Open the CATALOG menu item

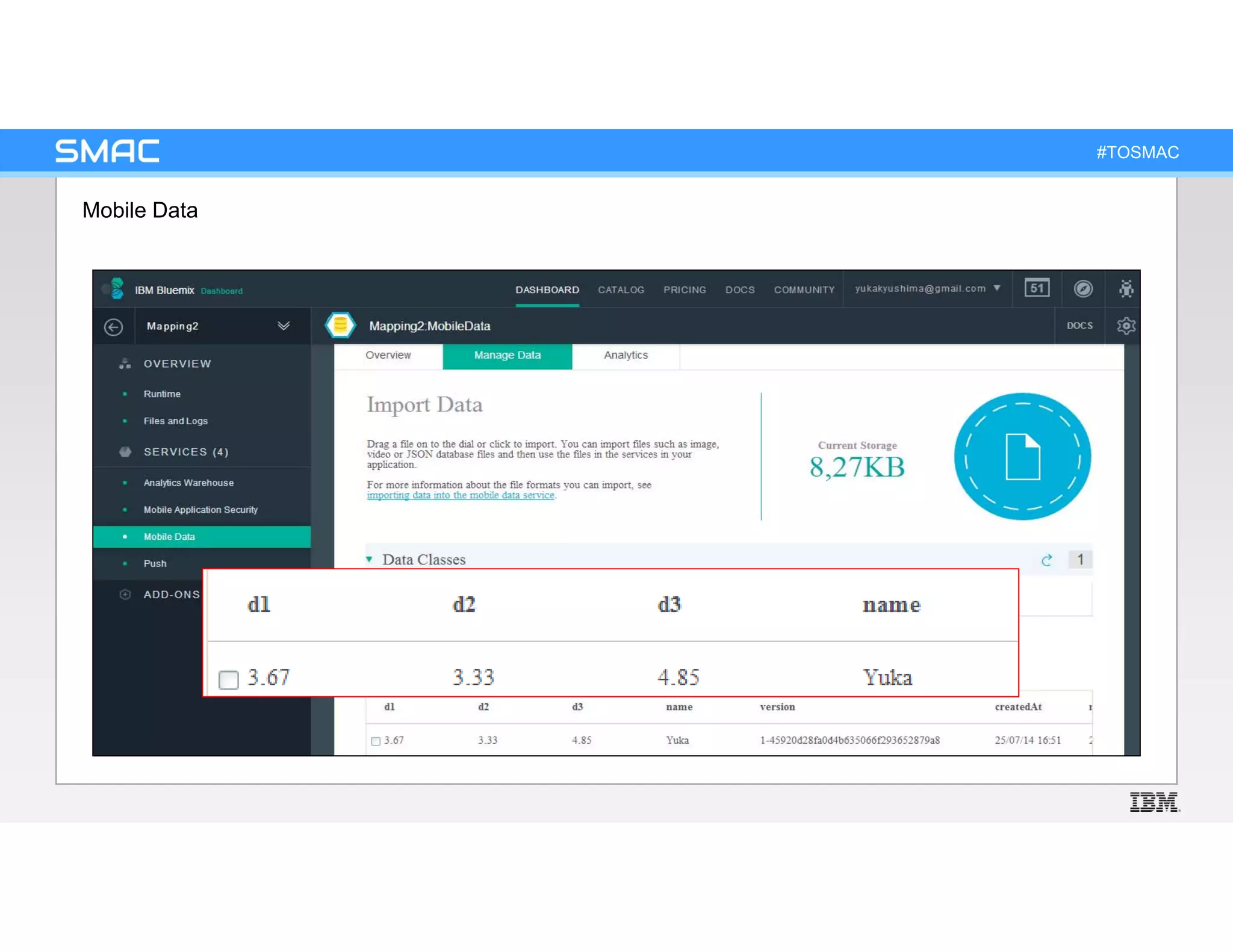pyautogui.click(x=621, y=290)
